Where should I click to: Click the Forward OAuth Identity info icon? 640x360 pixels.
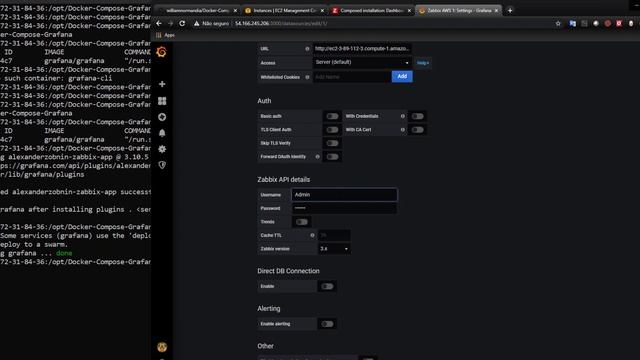[x=317, y=157]
